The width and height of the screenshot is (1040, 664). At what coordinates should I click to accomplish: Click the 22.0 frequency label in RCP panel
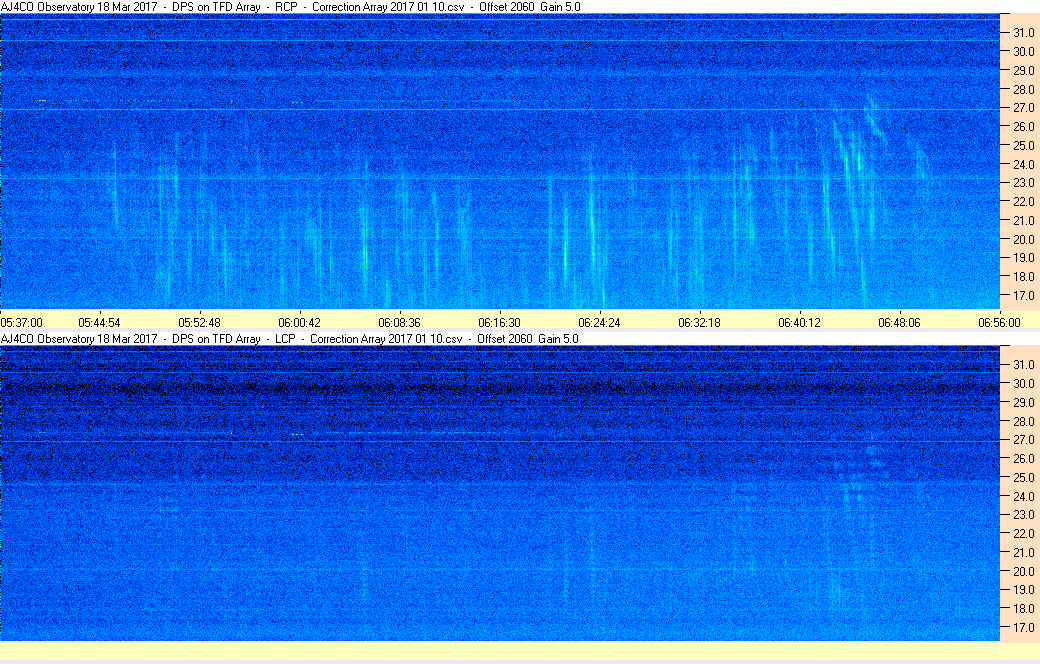pos(1023,202)
